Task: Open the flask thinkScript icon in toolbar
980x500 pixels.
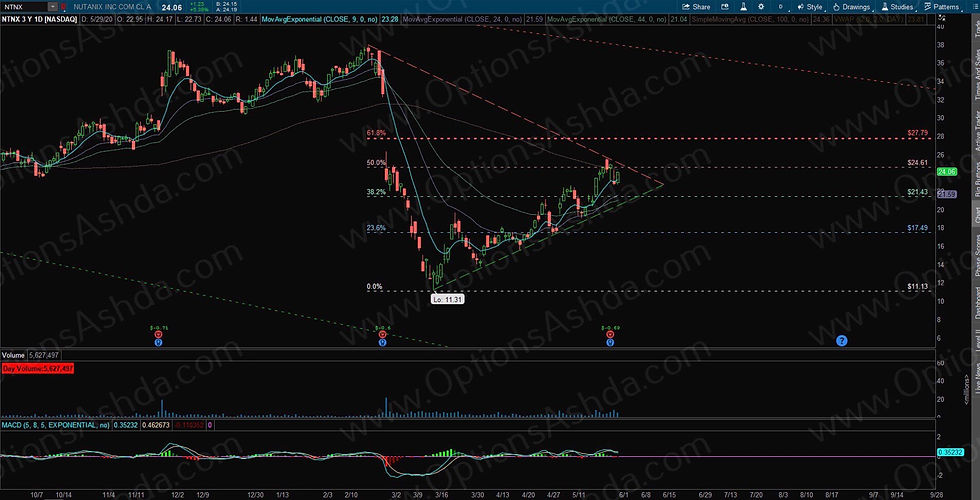Action: click(x=744, y=7)
